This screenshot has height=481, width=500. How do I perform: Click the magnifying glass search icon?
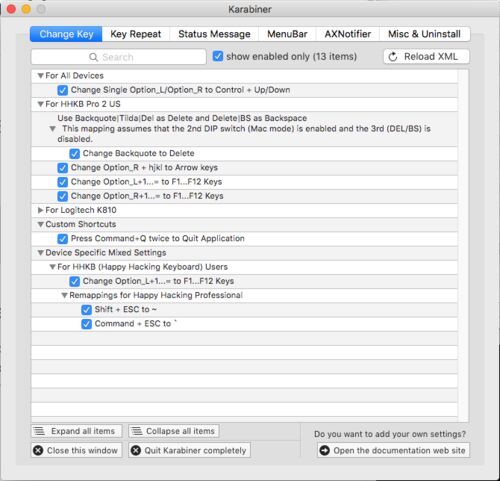pyautogui.click(x=93, y=57)
